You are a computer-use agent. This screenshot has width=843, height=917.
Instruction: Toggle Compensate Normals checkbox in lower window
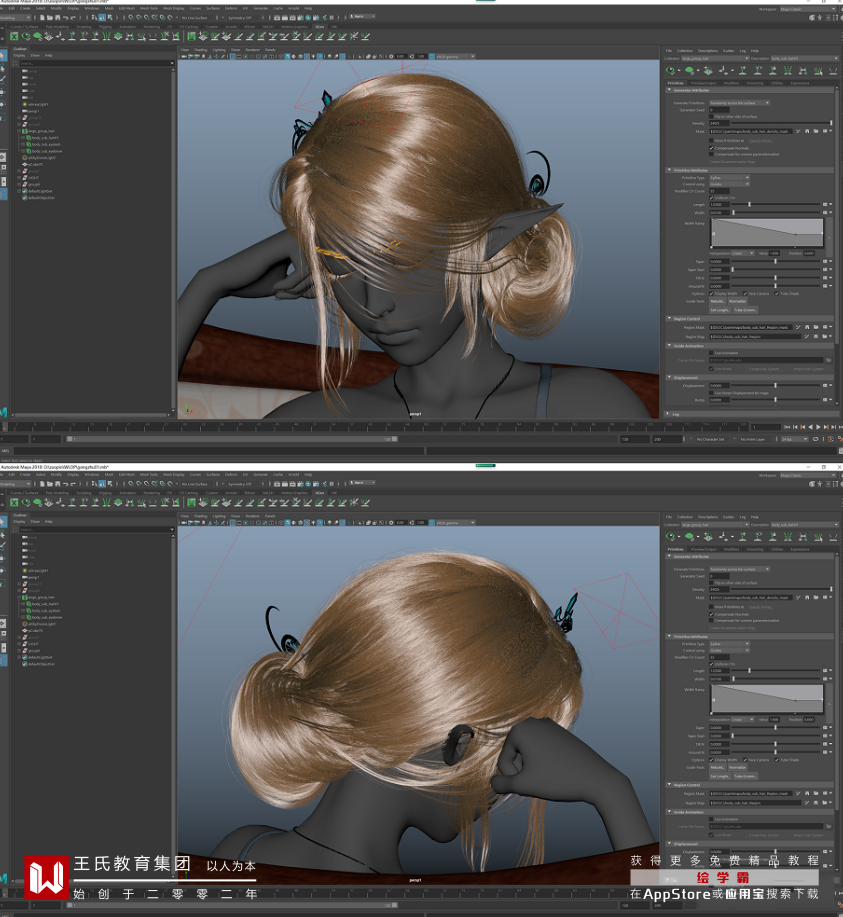point(711,614)
